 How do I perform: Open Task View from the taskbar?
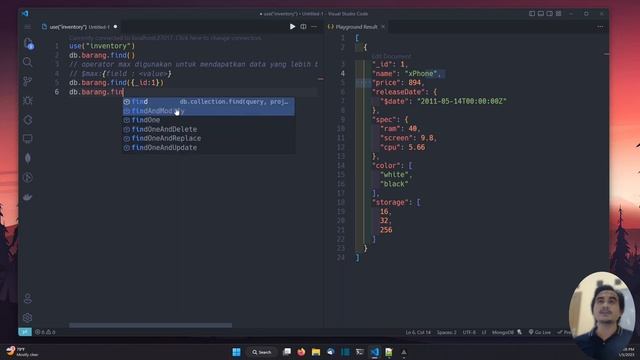287,352
